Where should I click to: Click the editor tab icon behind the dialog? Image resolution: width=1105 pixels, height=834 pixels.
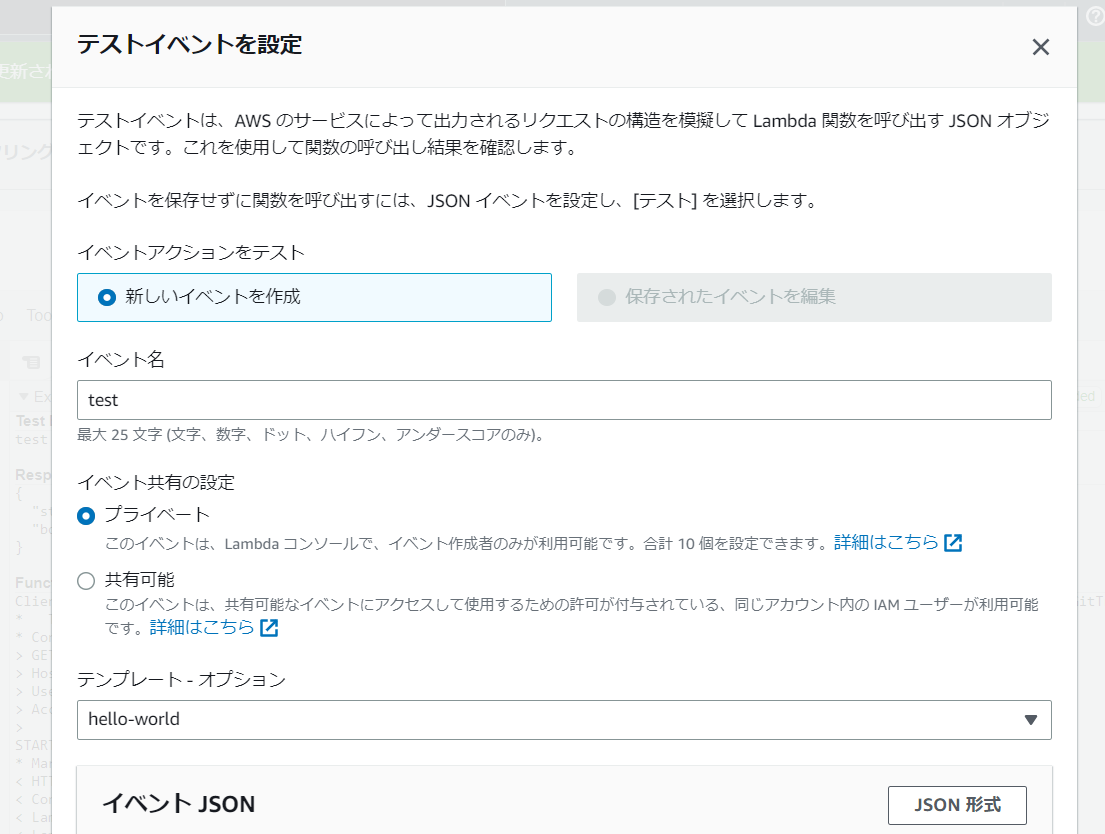point(32,362)
